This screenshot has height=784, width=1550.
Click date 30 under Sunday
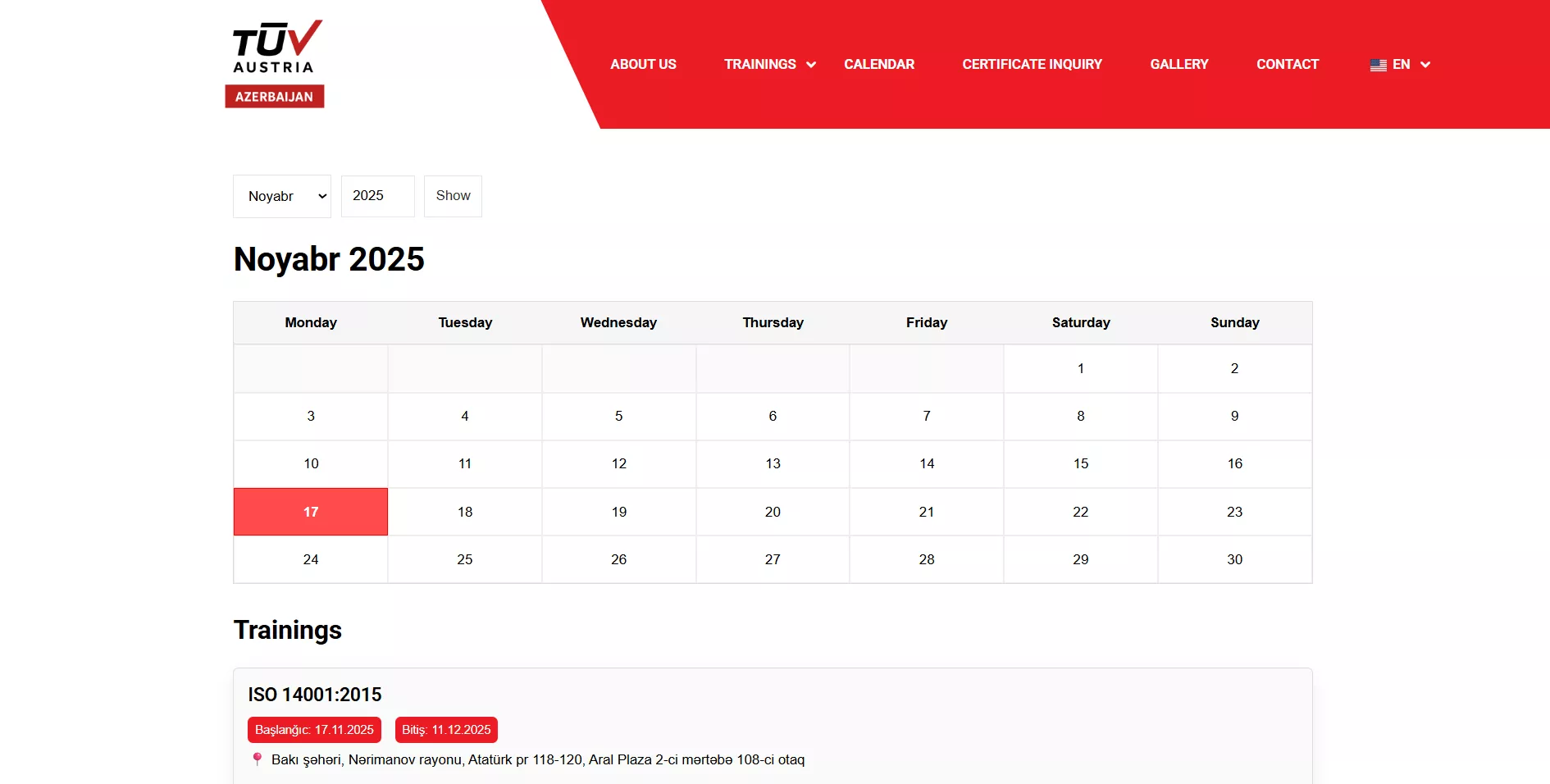click(1234, 559)
